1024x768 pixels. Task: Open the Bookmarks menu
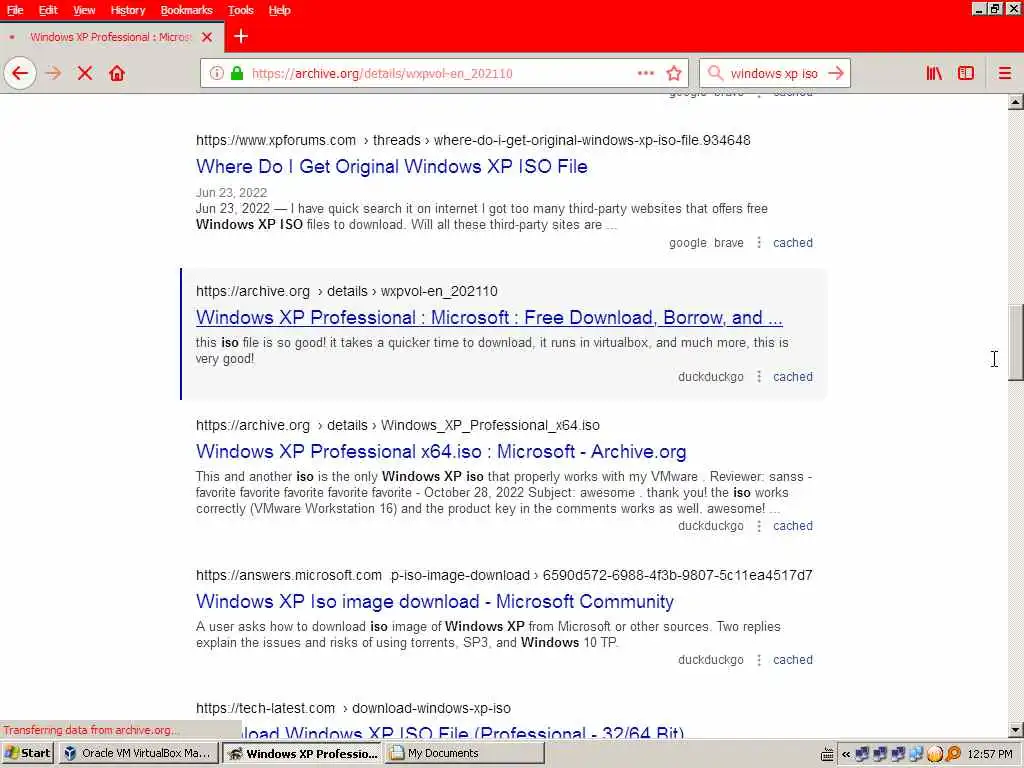186,10
